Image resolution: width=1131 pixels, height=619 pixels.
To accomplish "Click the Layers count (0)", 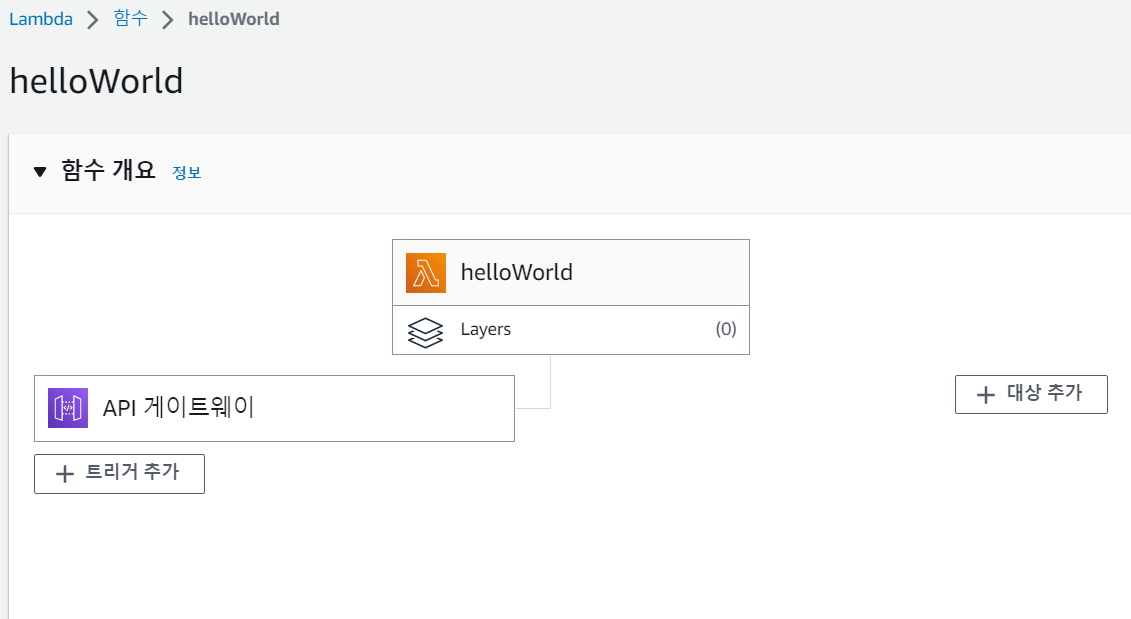I will 726,329.
